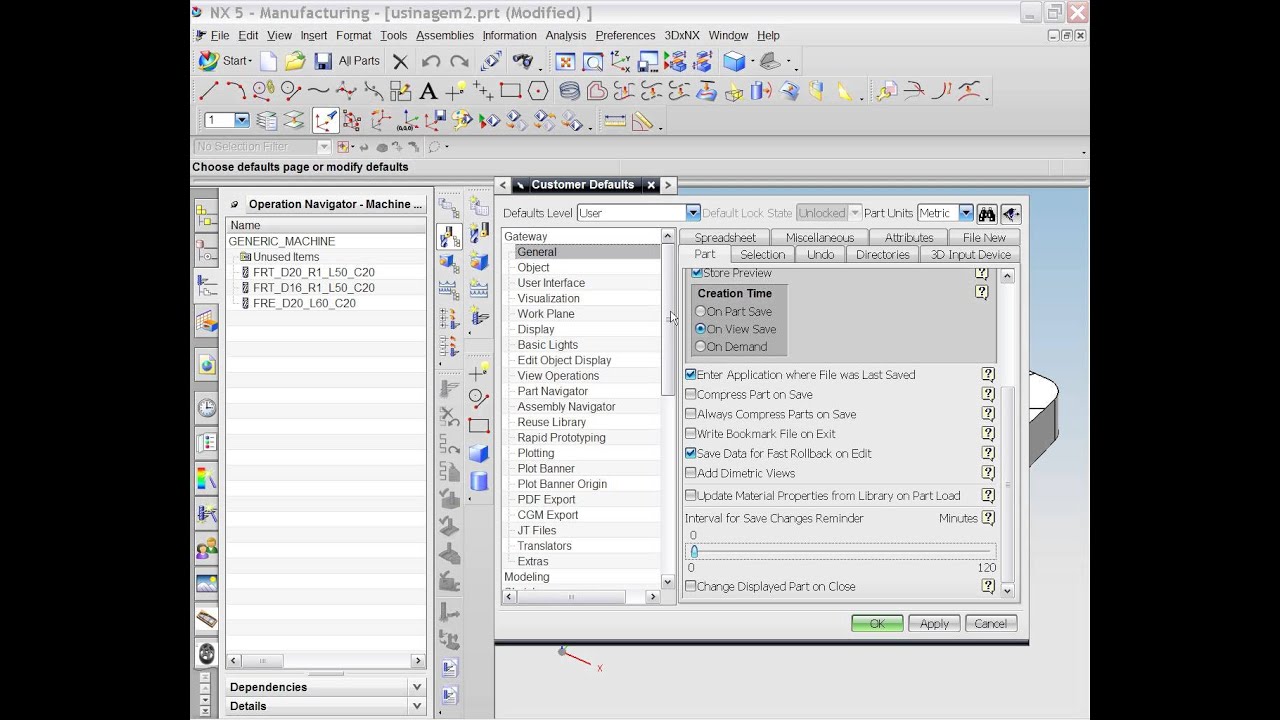Select the FRE_D20_L60_C20 tool
Viewport: 1280px width, 720px height.
[x=304, y=303]
